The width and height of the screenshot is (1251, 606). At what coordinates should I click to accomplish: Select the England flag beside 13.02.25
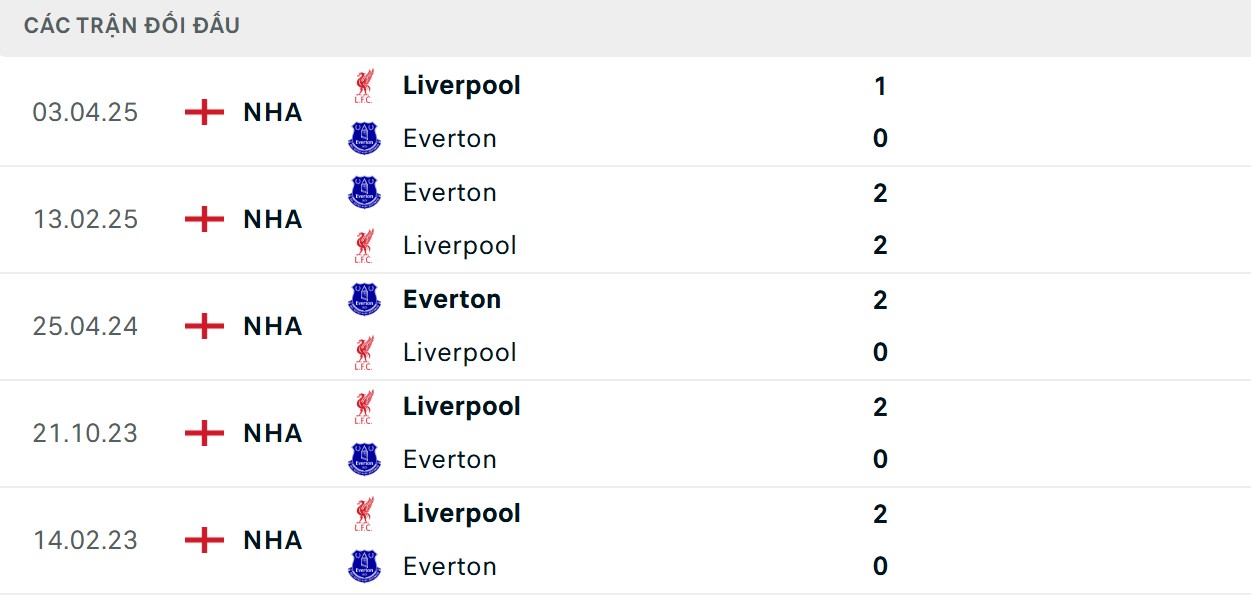(203, 219)
